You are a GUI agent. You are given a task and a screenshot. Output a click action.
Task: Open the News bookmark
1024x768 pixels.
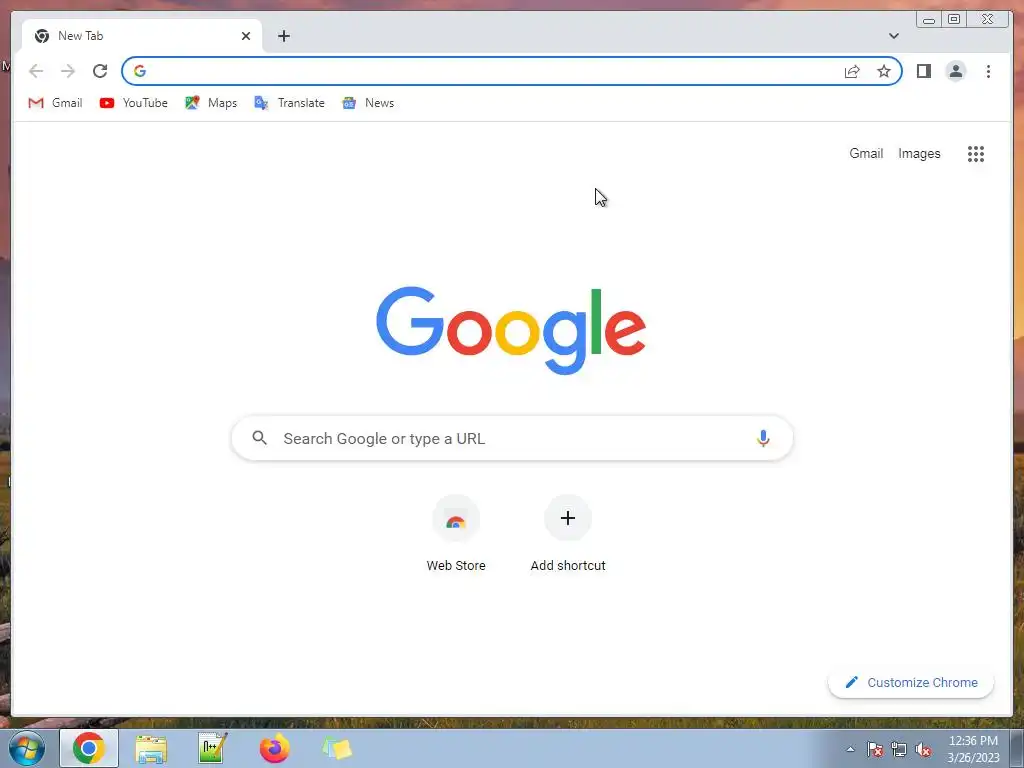368,103
